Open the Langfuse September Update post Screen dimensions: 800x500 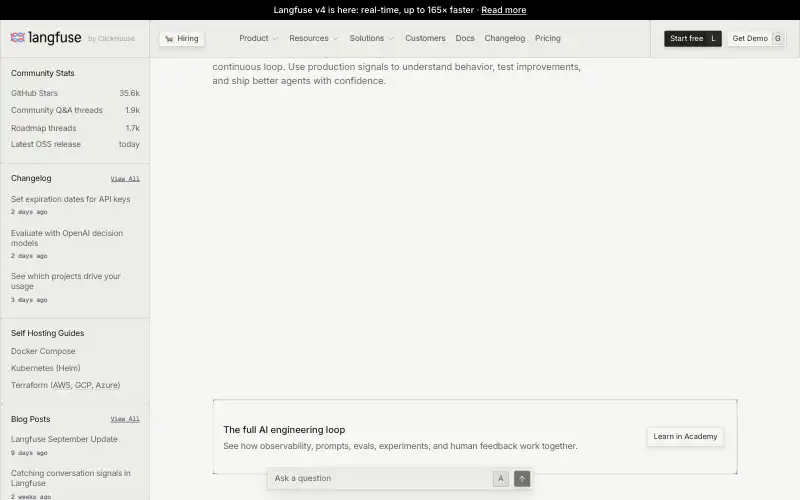64,439
